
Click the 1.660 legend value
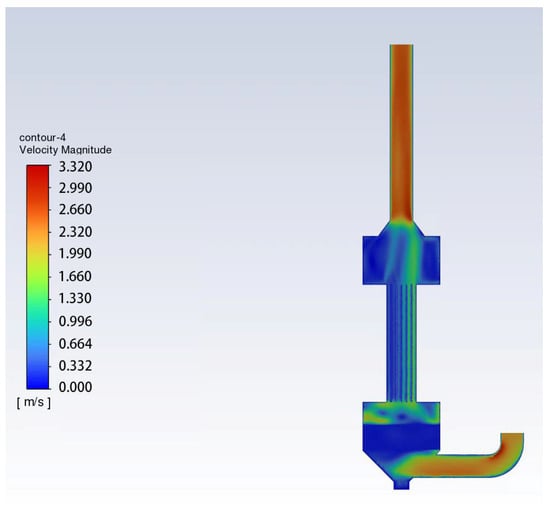pos(75,276)
